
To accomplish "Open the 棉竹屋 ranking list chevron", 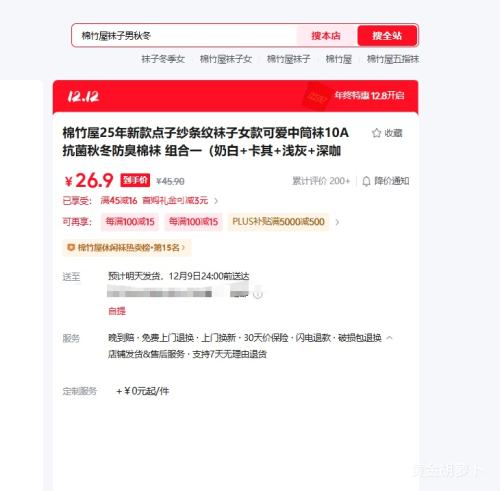I will [x=183, y=248].
